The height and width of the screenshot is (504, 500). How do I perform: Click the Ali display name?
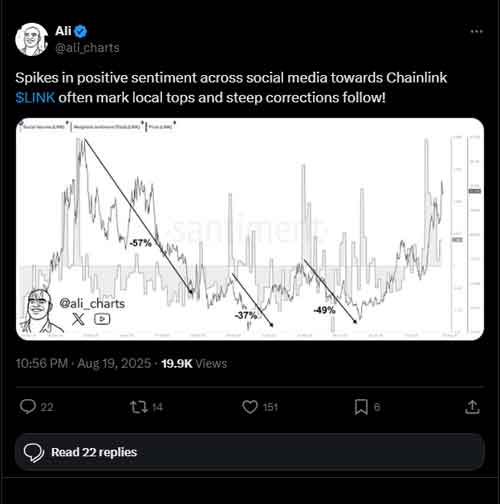click(x=63, y=31)
